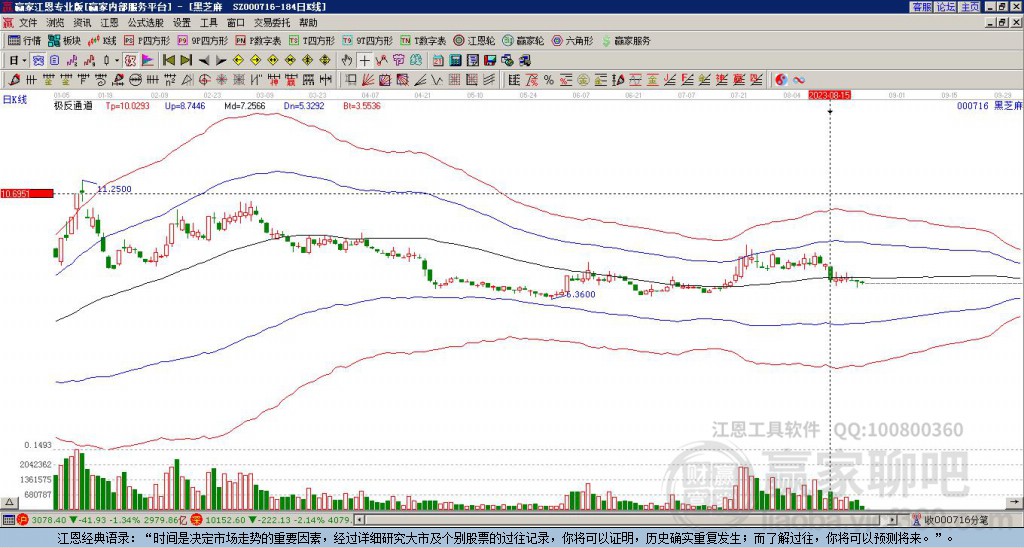Open the T数字表 number table
The height and width of the screenshot is (548, 1024).
(x=423, y=41)
